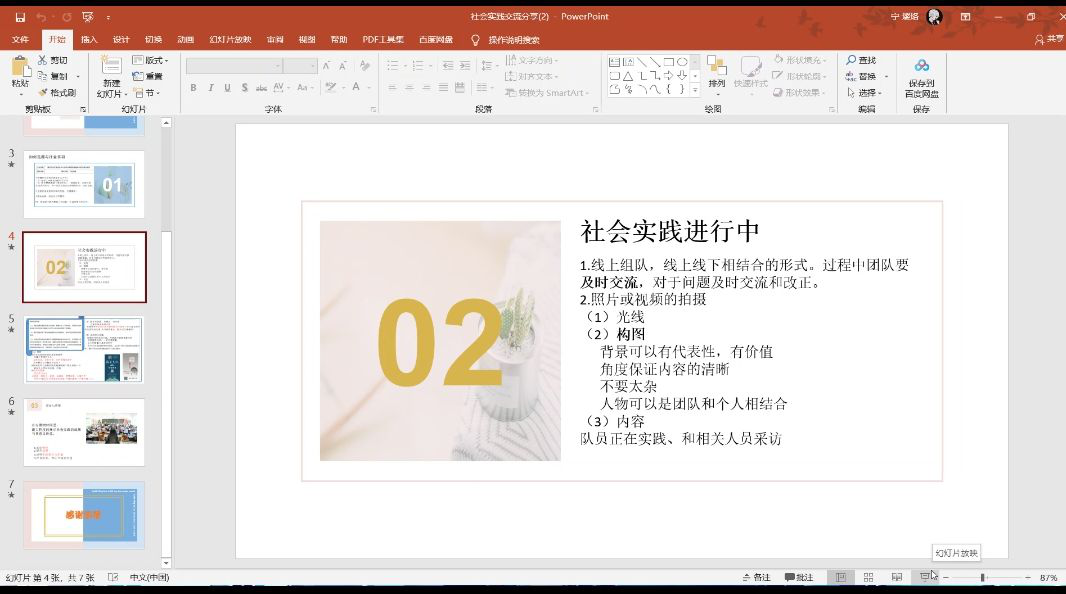Toggle the Comments (批注) pane
Image resolution: width=1066 pixels, height=594 pixels.
[x=799, y=578]
